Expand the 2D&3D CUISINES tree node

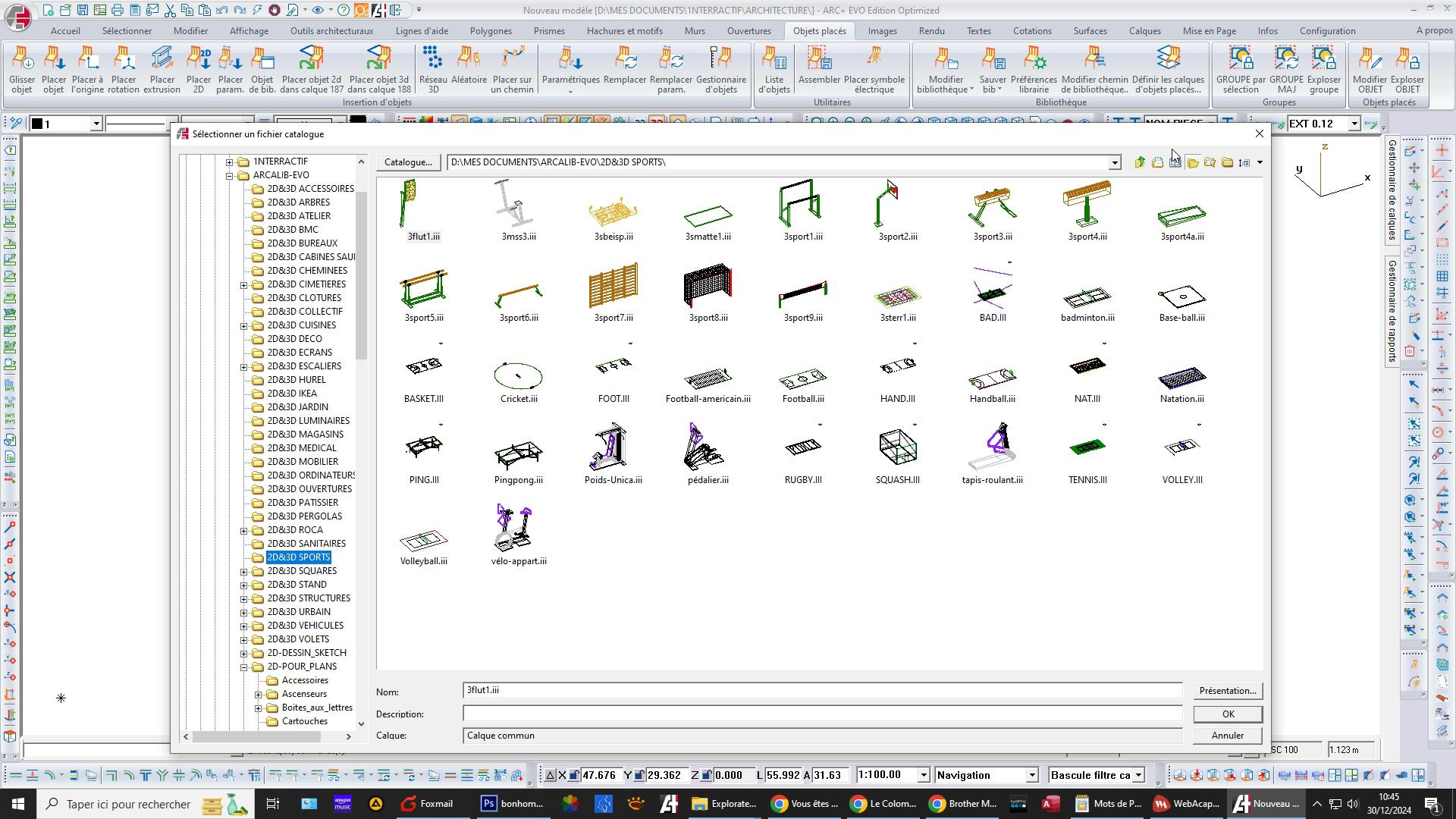click(x=244, y=325)
